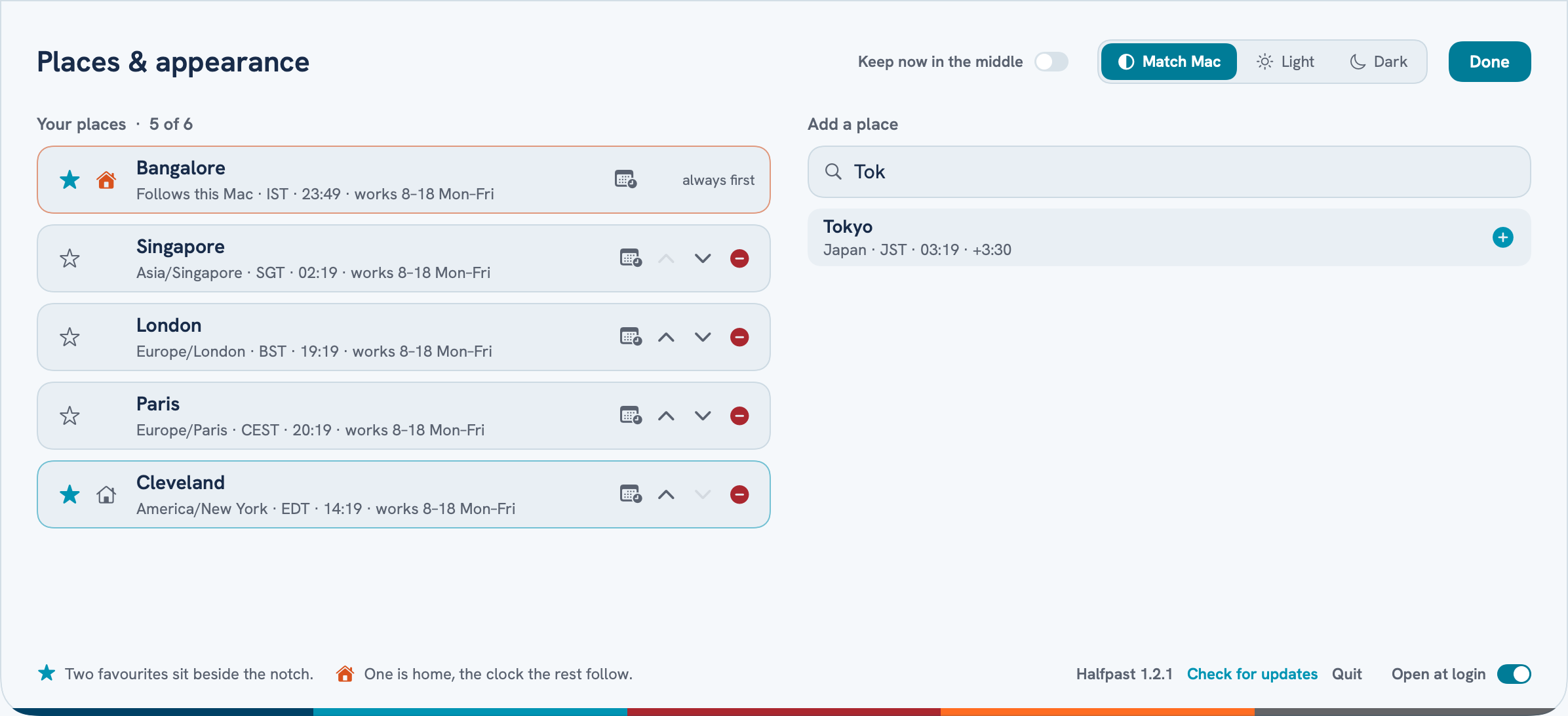Click the "always first" label
1568x716 pixels.
718,180
